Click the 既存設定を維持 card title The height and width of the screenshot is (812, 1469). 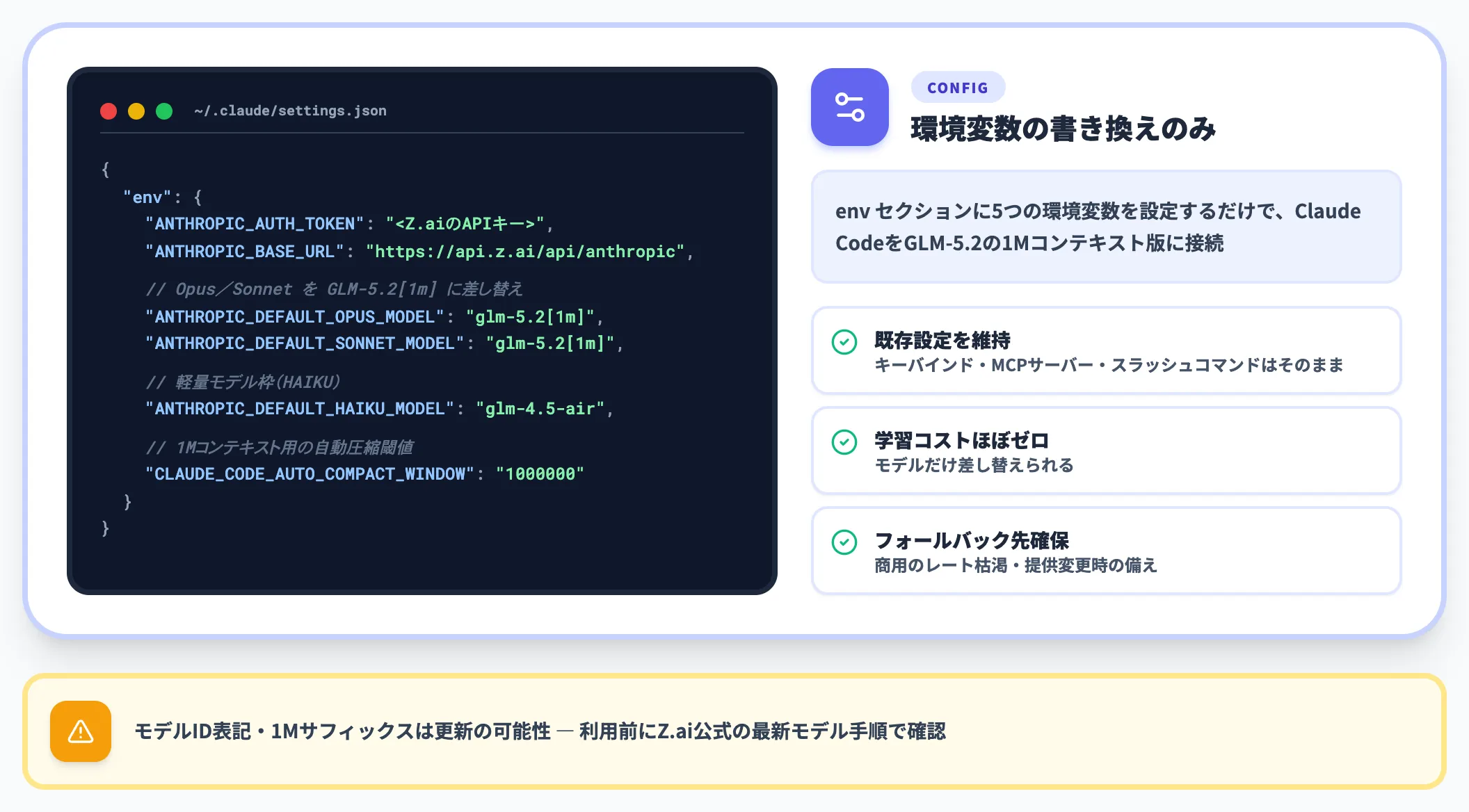[x=942, y=341]
